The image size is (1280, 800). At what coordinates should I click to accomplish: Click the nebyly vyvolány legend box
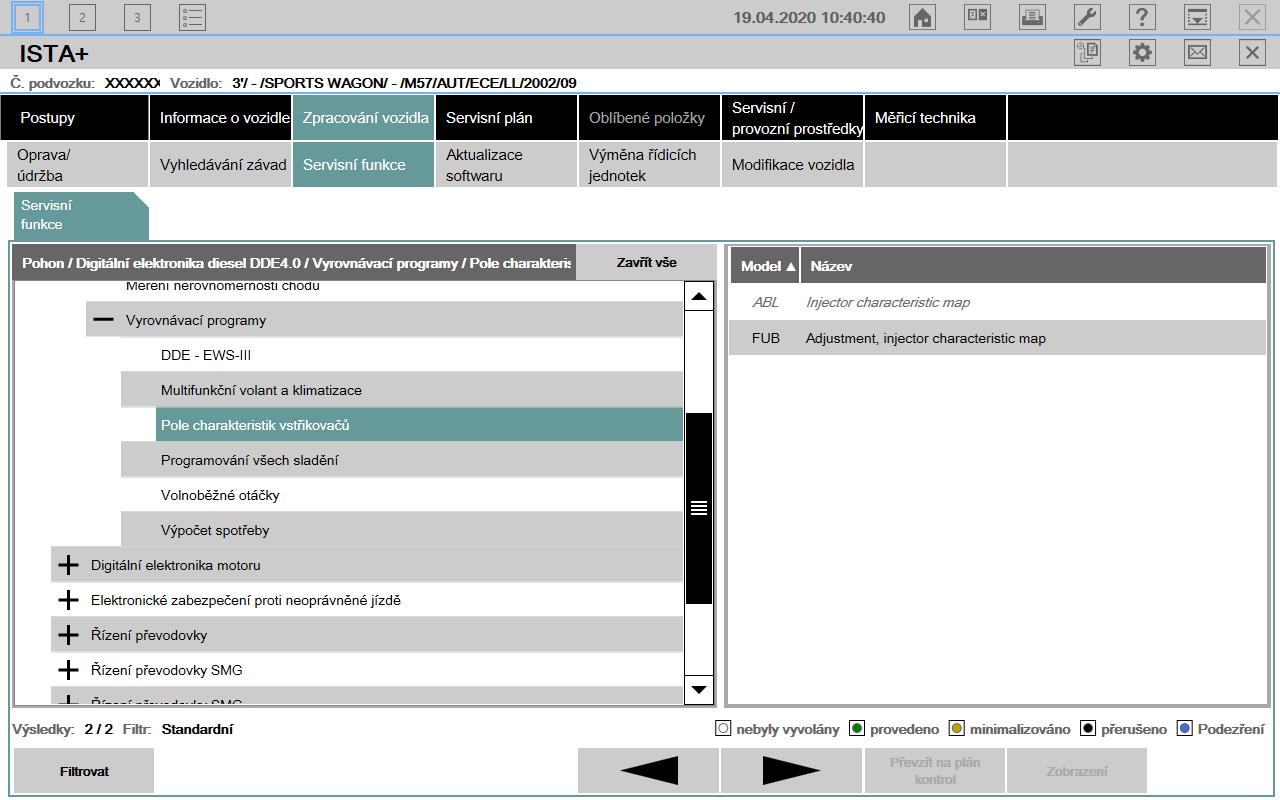[723, 729]
